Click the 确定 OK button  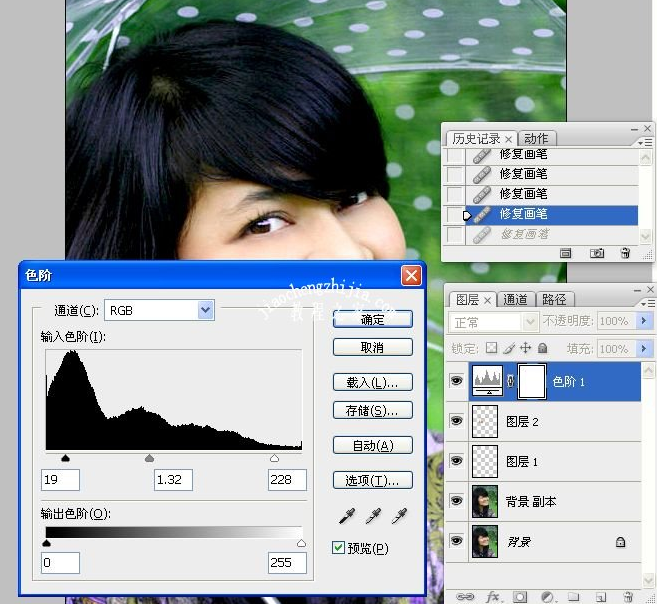click(x=372, y=320)
